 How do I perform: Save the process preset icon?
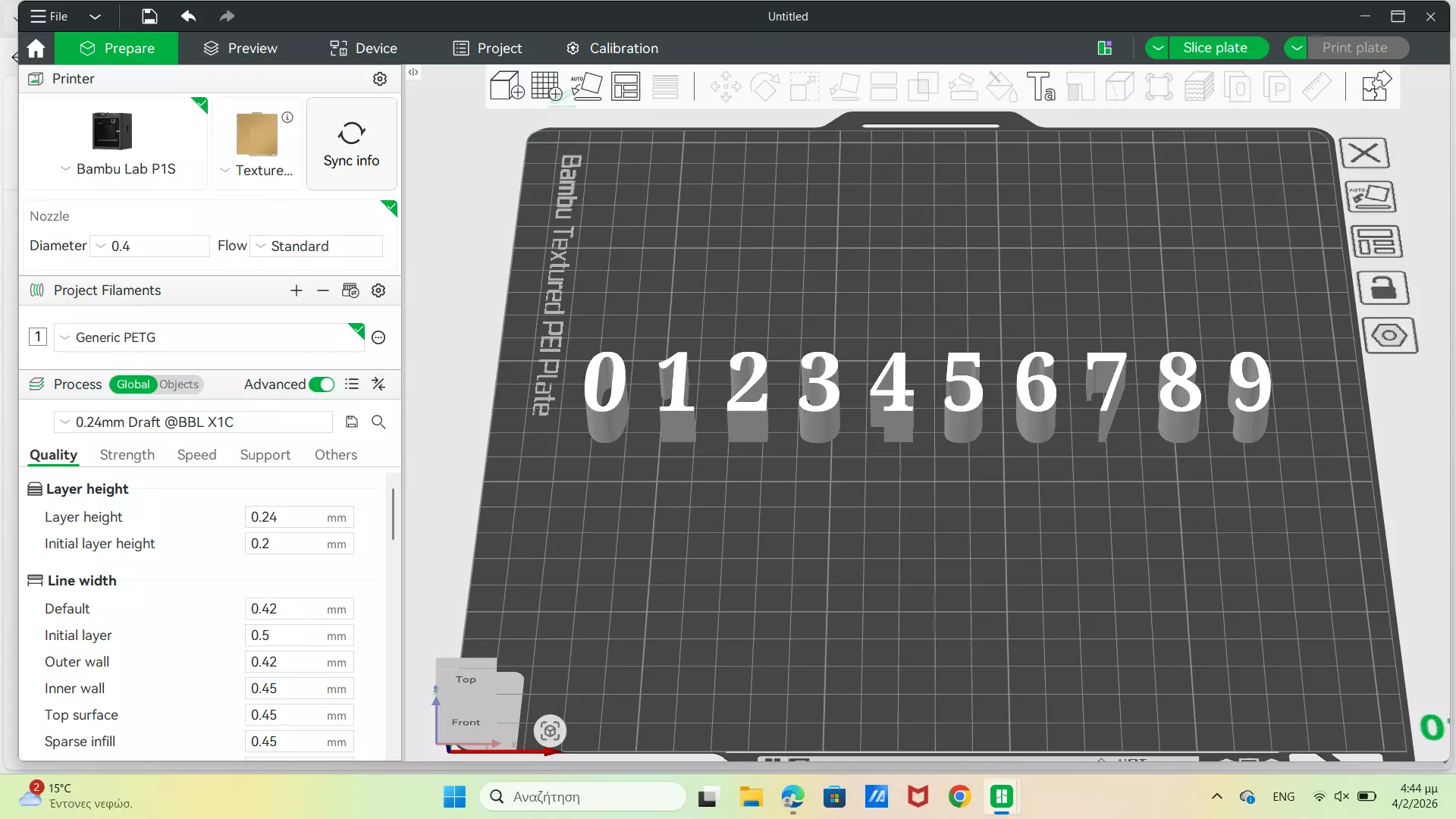pos(352,422)
